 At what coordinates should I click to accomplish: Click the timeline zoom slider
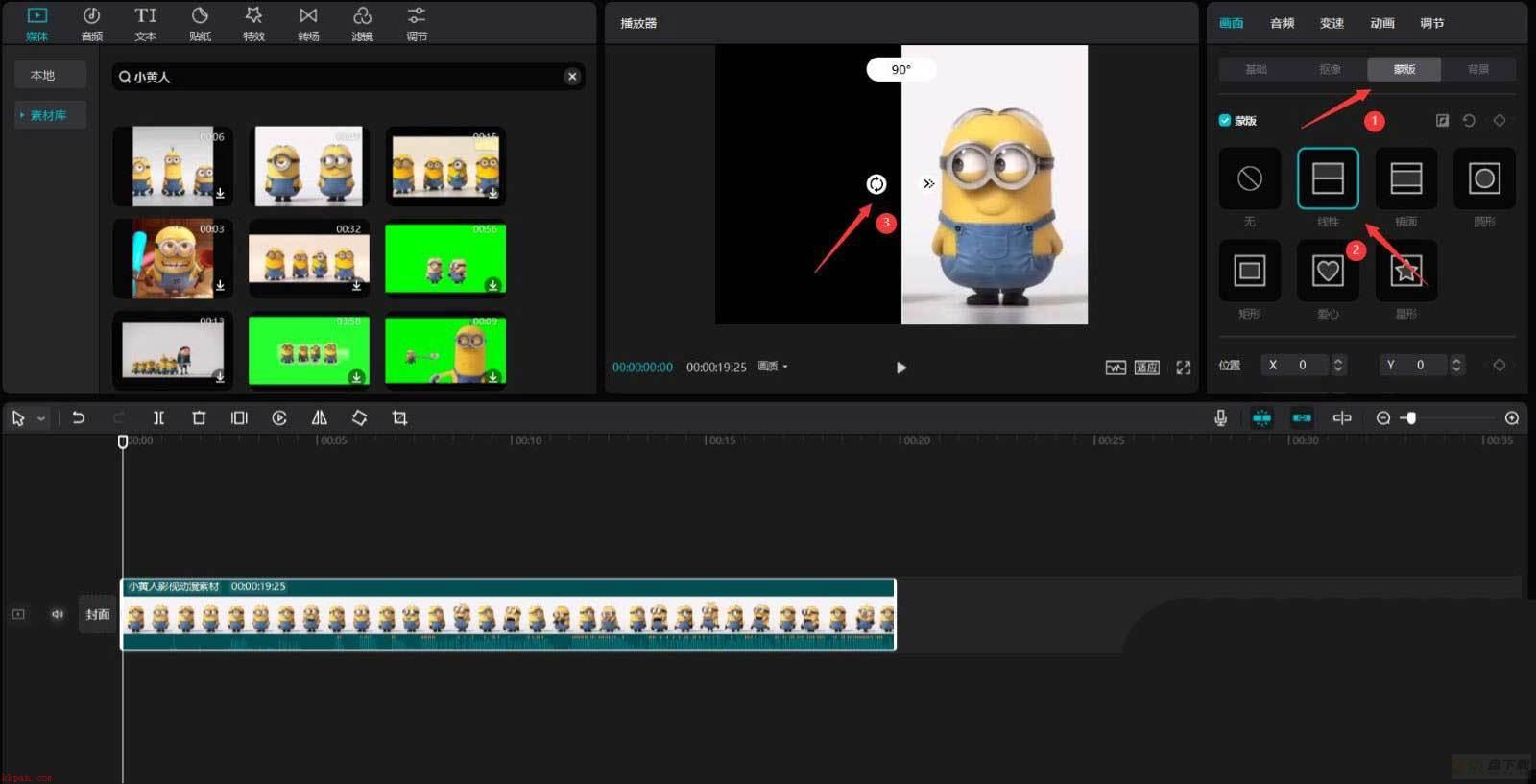[x=1450, y=418]
